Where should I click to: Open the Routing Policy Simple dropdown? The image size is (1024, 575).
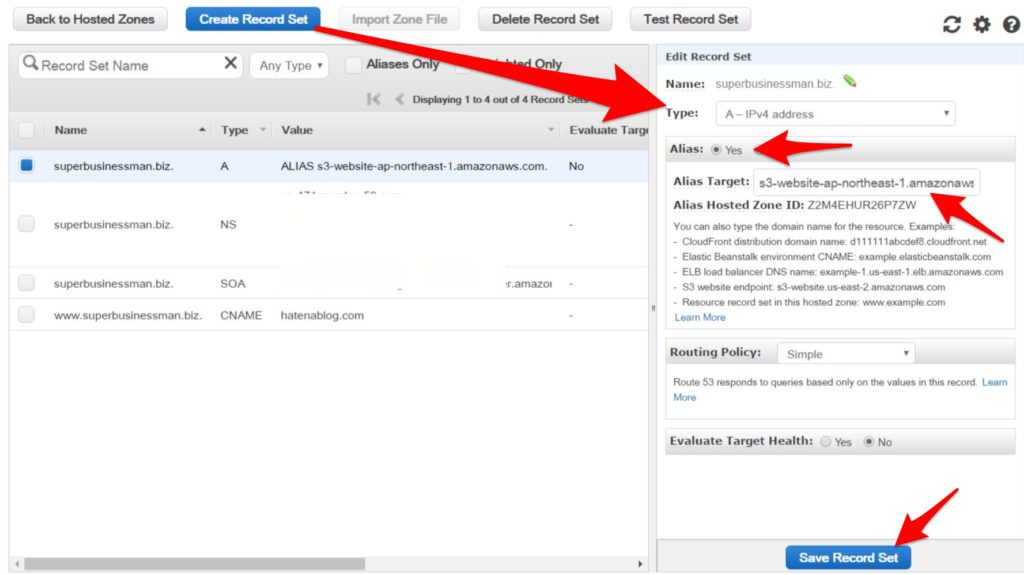pyautogui.click(x=846, y=353)
